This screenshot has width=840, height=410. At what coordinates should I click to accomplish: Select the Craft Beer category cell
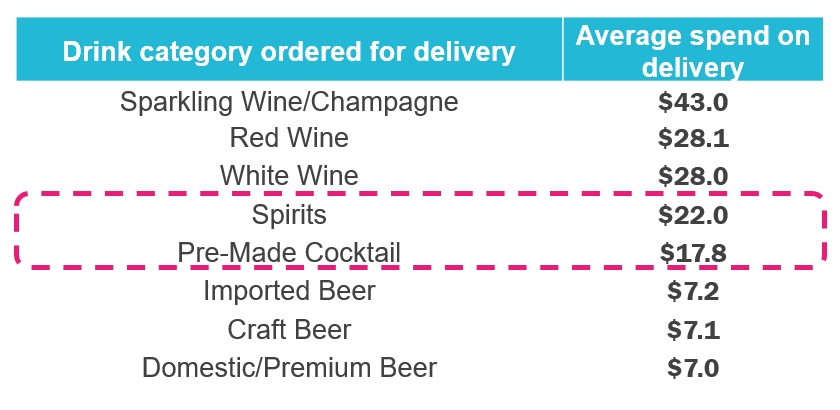pyautogui.click(x=289, y=330)
